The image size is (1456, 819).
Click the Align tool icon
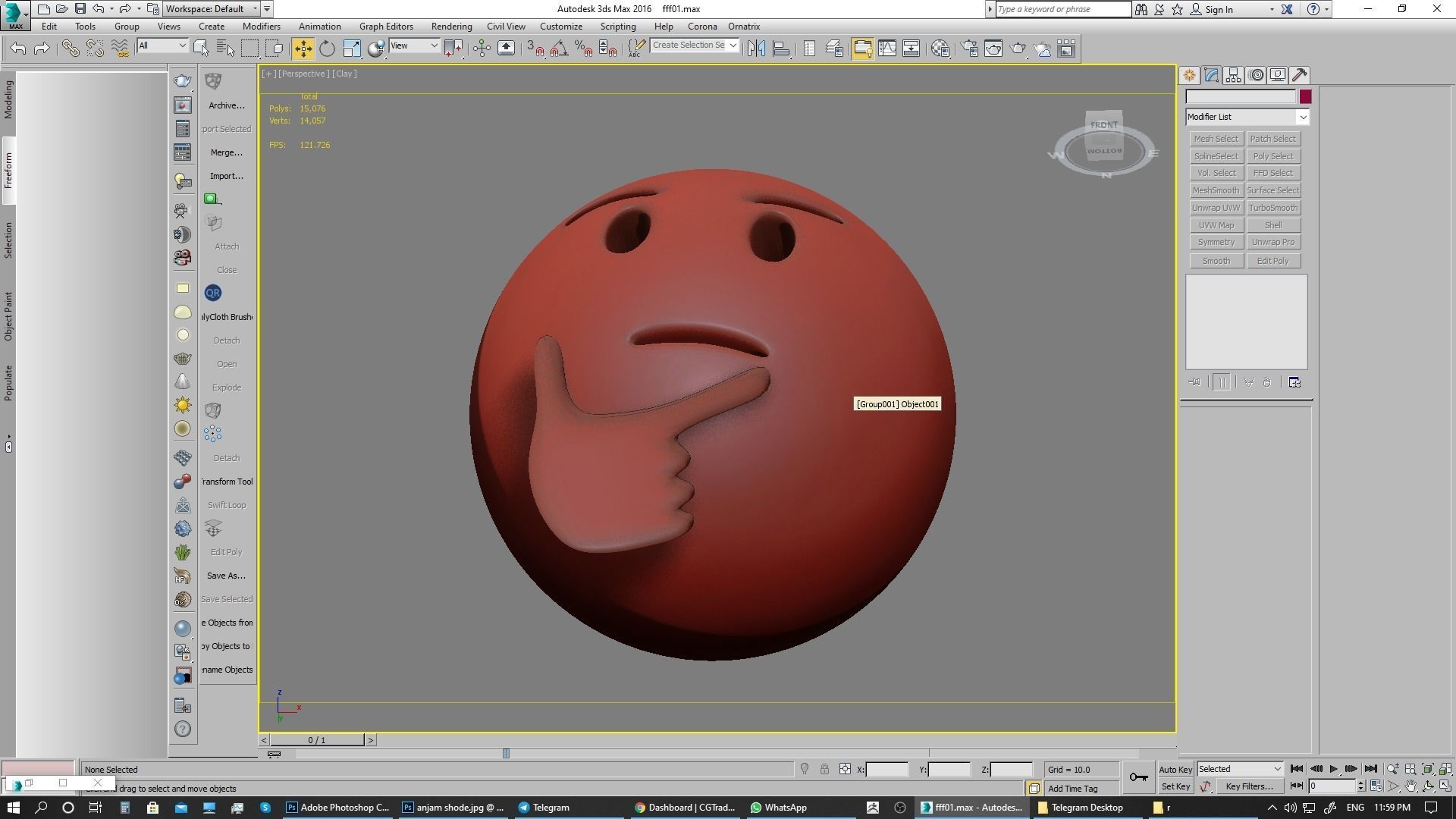[x=781, y=49]
